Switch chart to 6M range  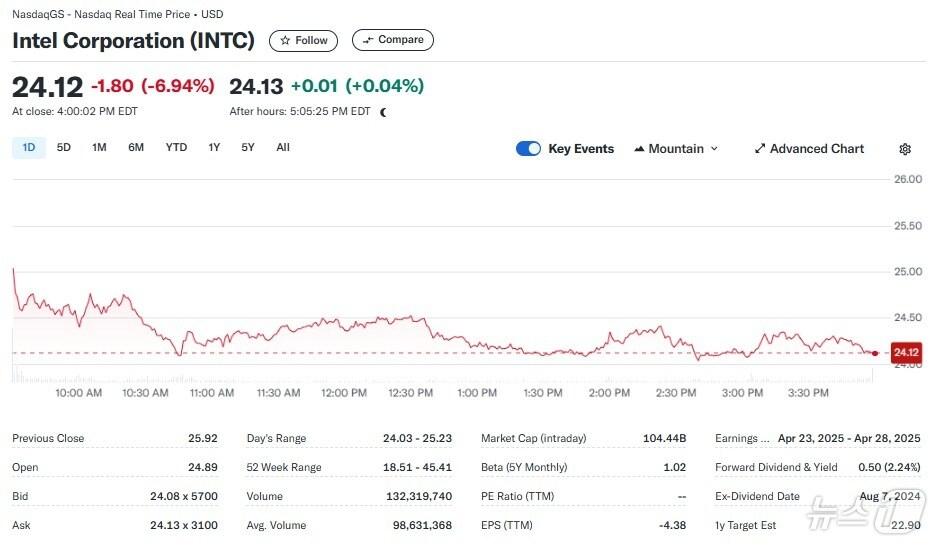[x=136, y=148]
